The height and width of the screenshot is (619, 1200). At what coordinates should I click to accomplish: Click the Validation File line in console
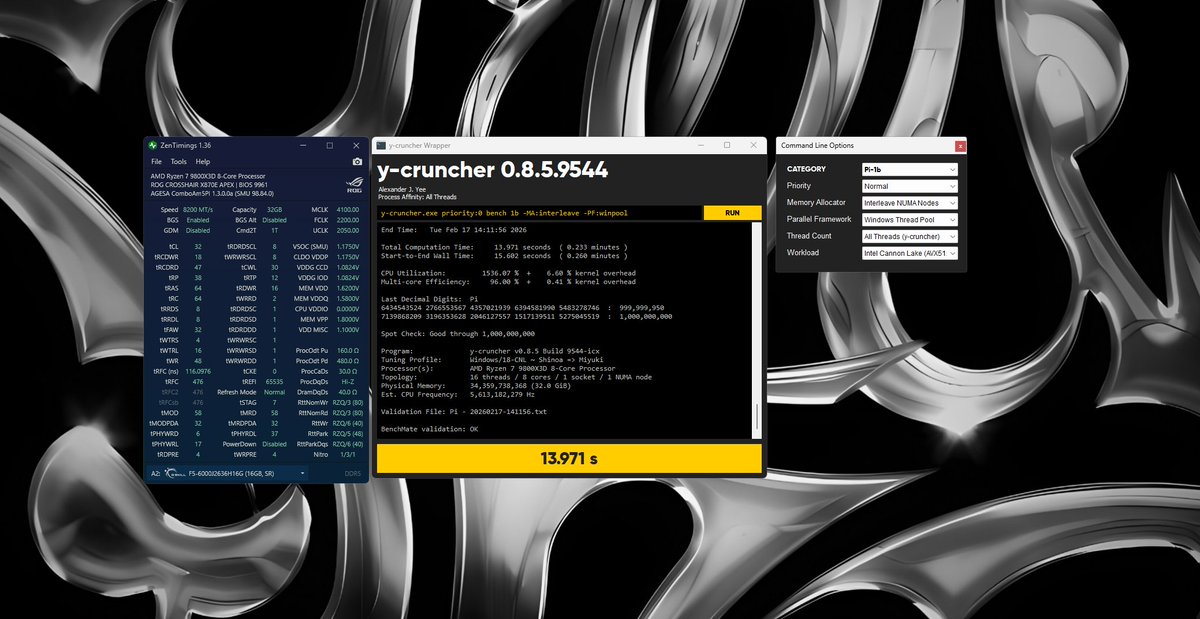(464, 411)
